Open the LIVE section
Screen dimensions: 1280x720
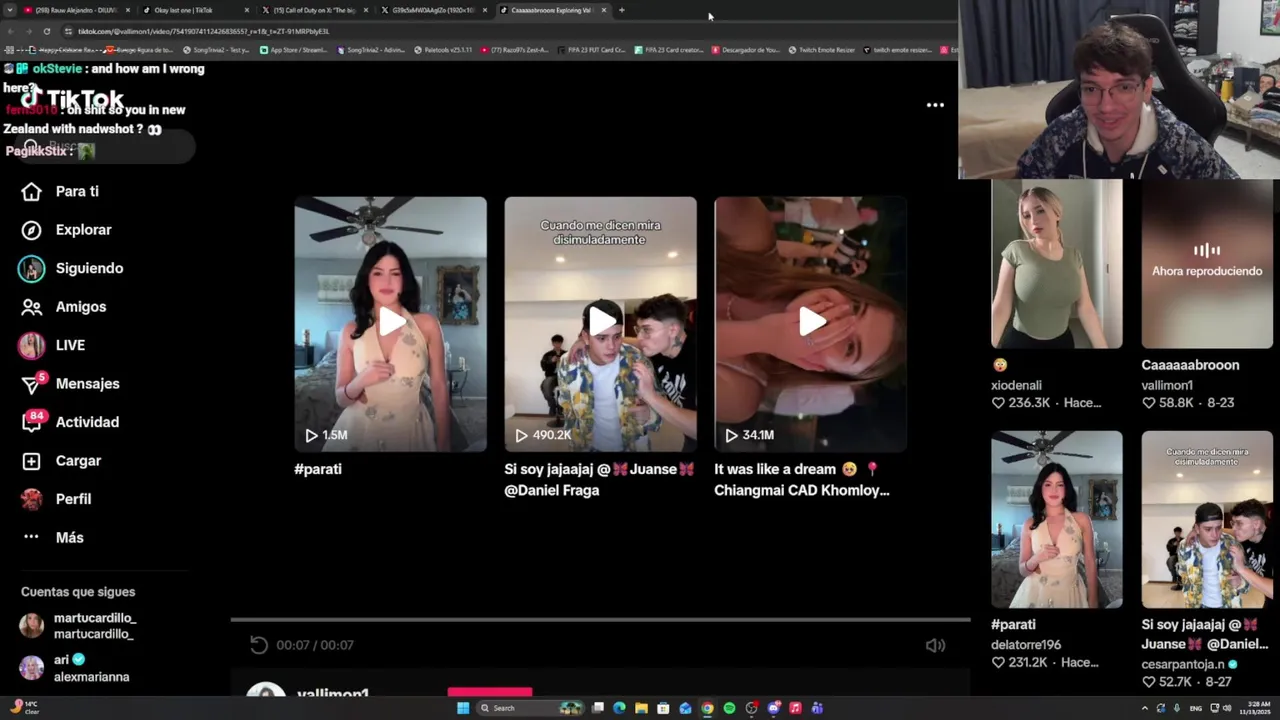52,345
